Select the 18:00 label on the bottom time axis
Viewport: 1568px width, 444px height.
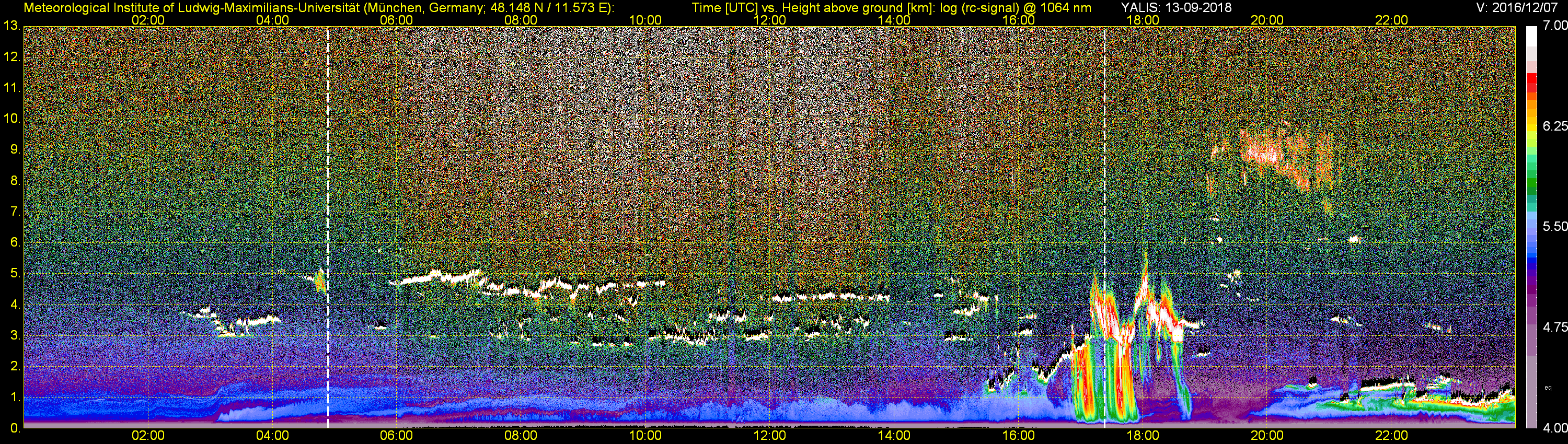1143,436
